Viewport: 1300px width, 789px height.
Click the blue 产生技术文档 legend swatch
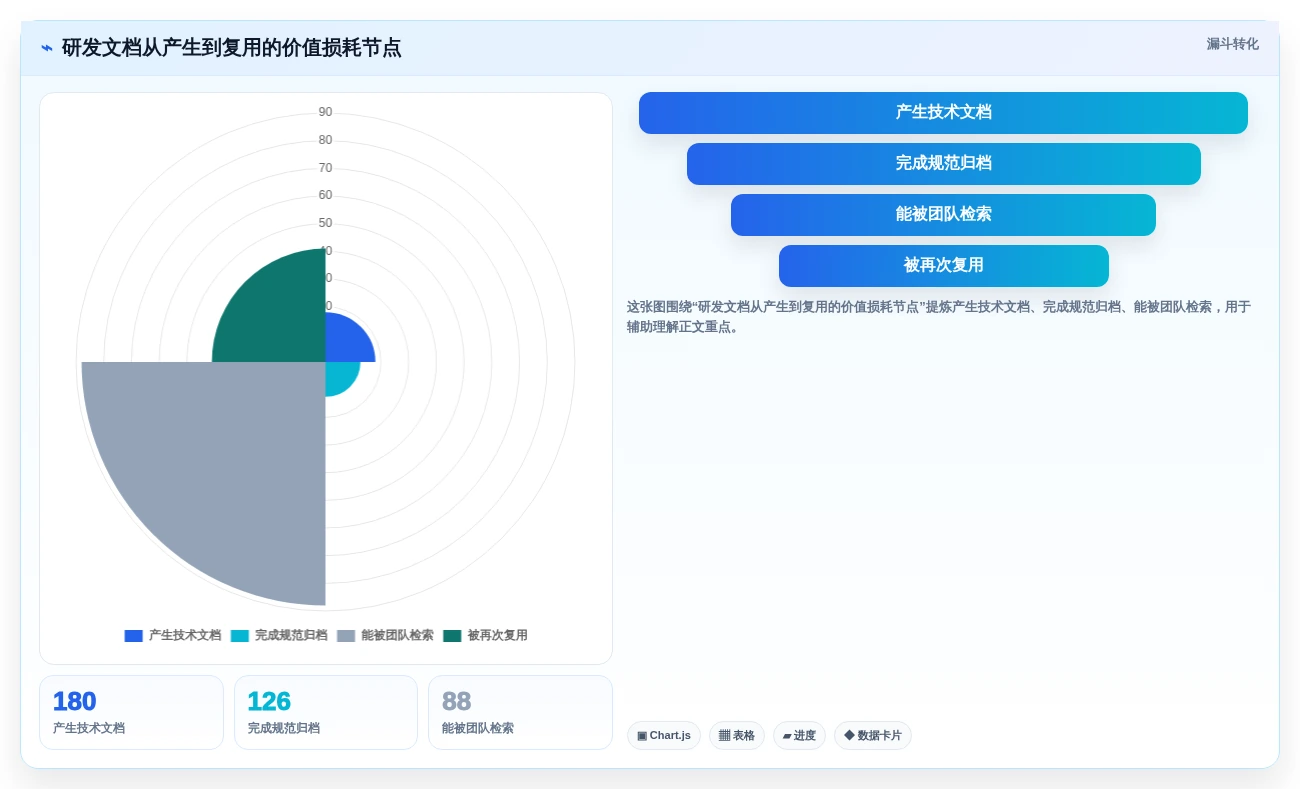point(134,636)
